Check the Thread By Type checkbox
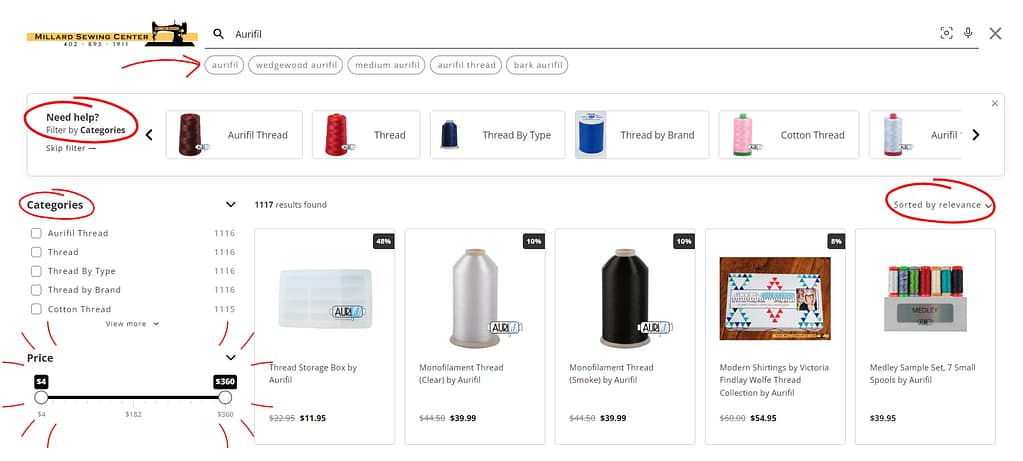The height and width of the screenshot is (461, 1023). click(x=37, y=271)
